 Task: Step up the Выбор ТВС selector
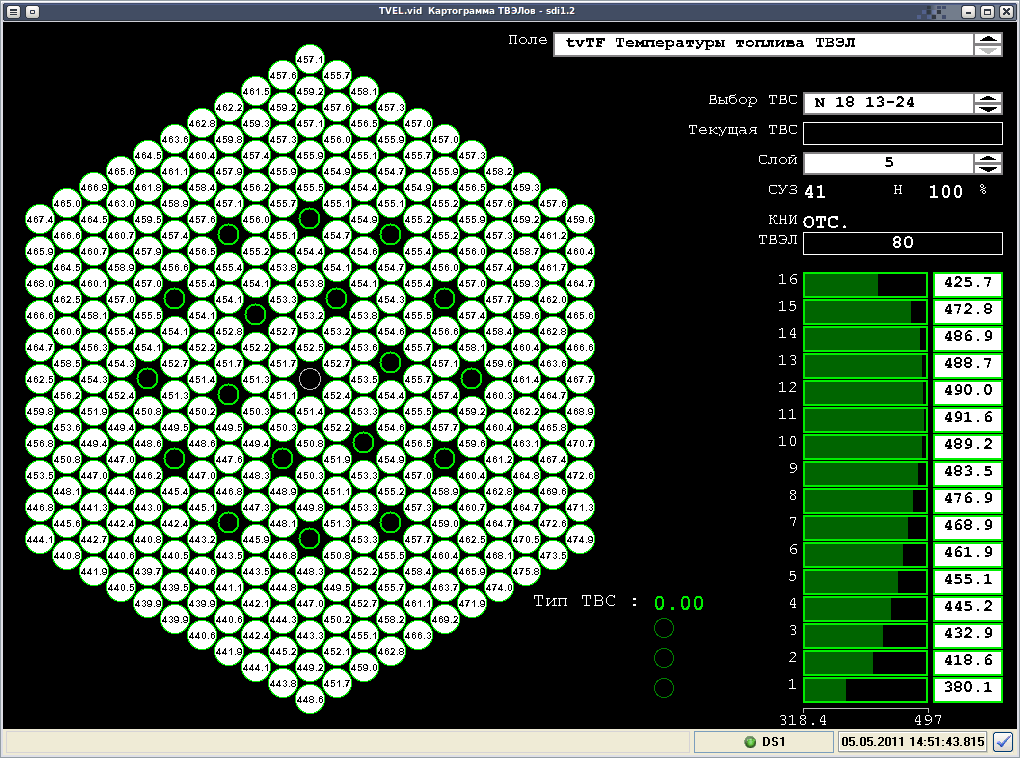tap(987, 97)
